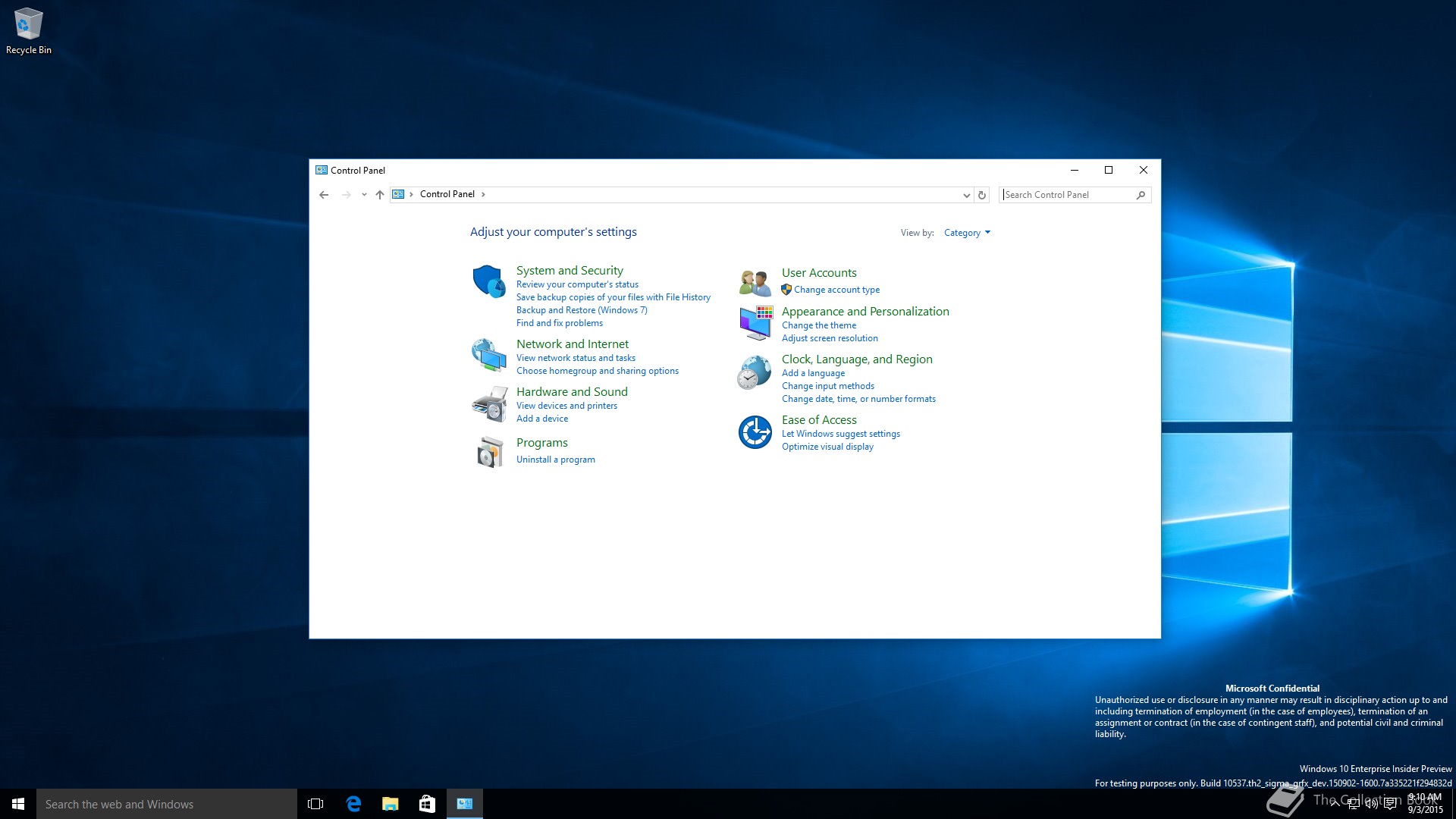Screen dimensions: 1456x819
Task: Click Let Windows suggest settings
Action: point(840,434)
